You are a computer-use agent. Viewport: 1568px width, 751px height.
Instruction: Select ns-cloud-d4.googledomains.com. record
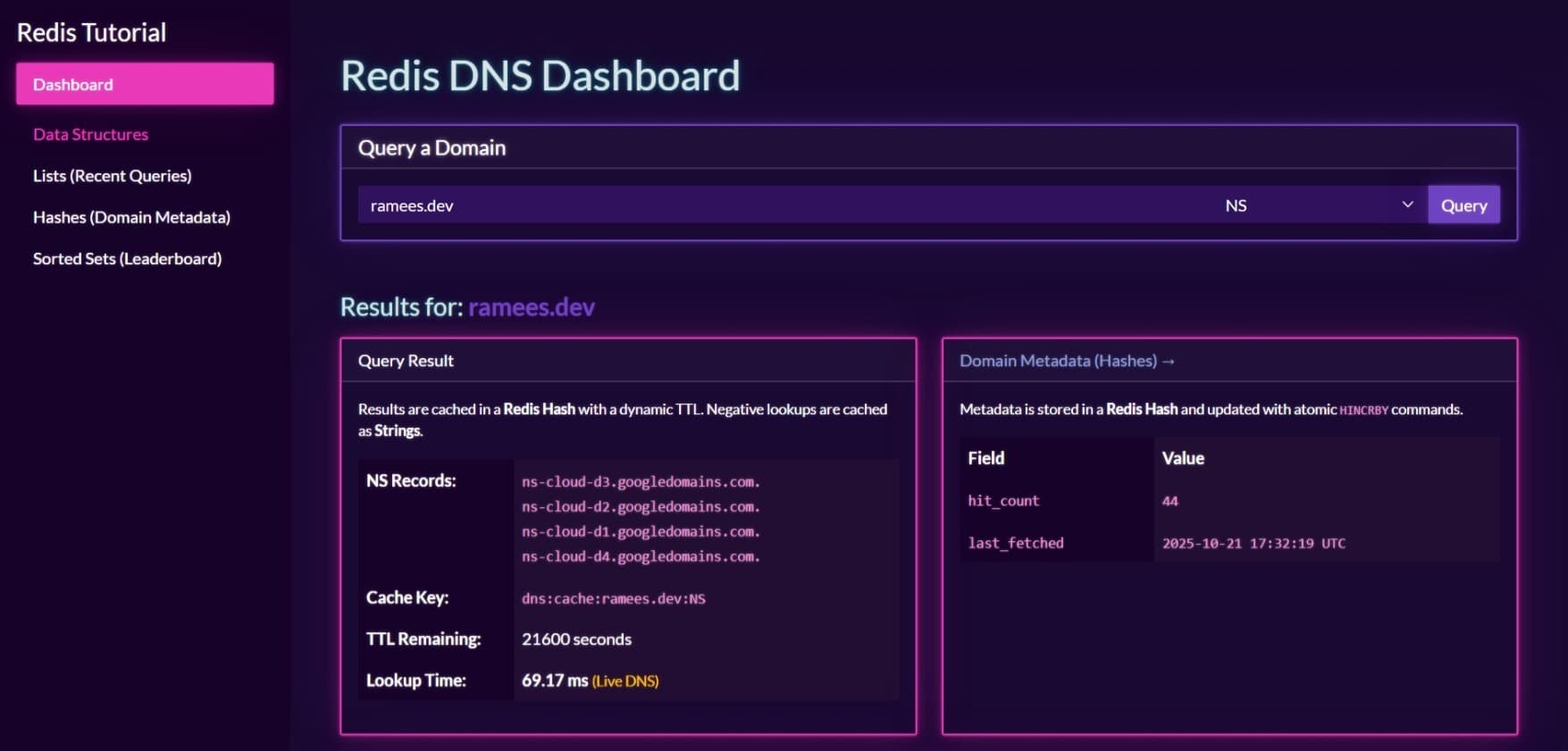pos(641,556)
